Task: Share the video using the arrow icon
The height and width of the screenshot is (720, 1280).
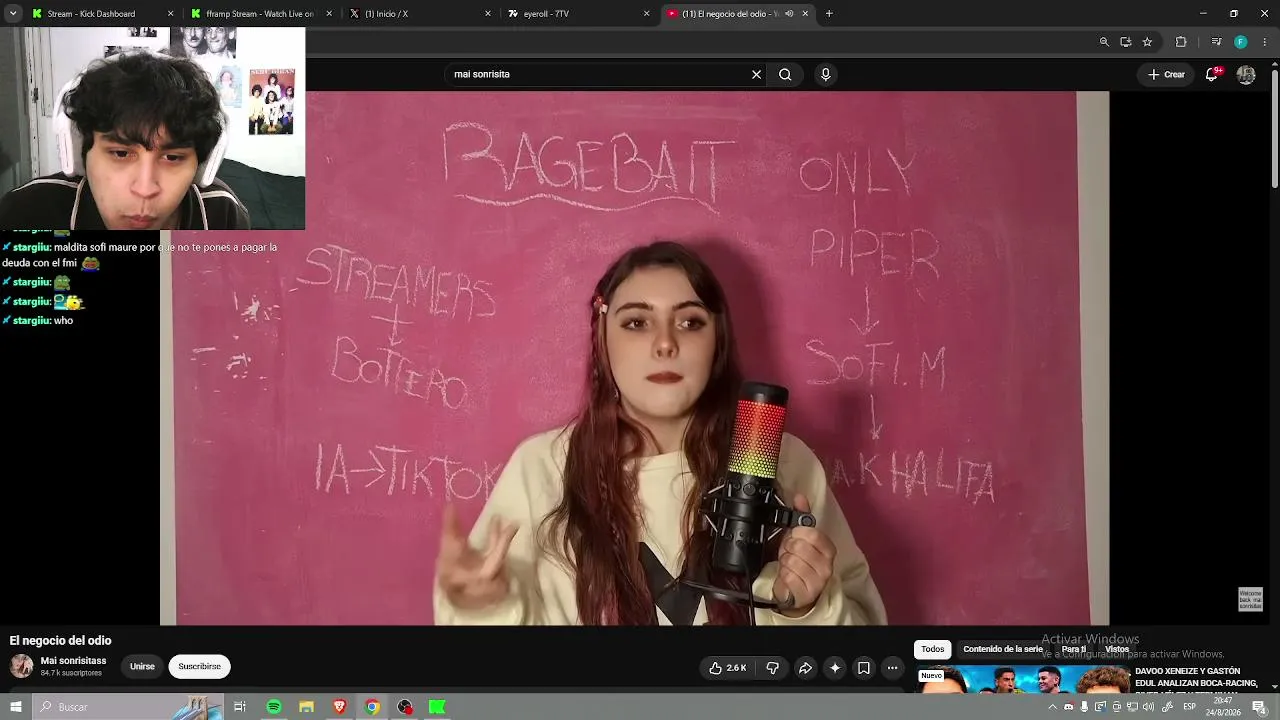Action: point(805,668)
